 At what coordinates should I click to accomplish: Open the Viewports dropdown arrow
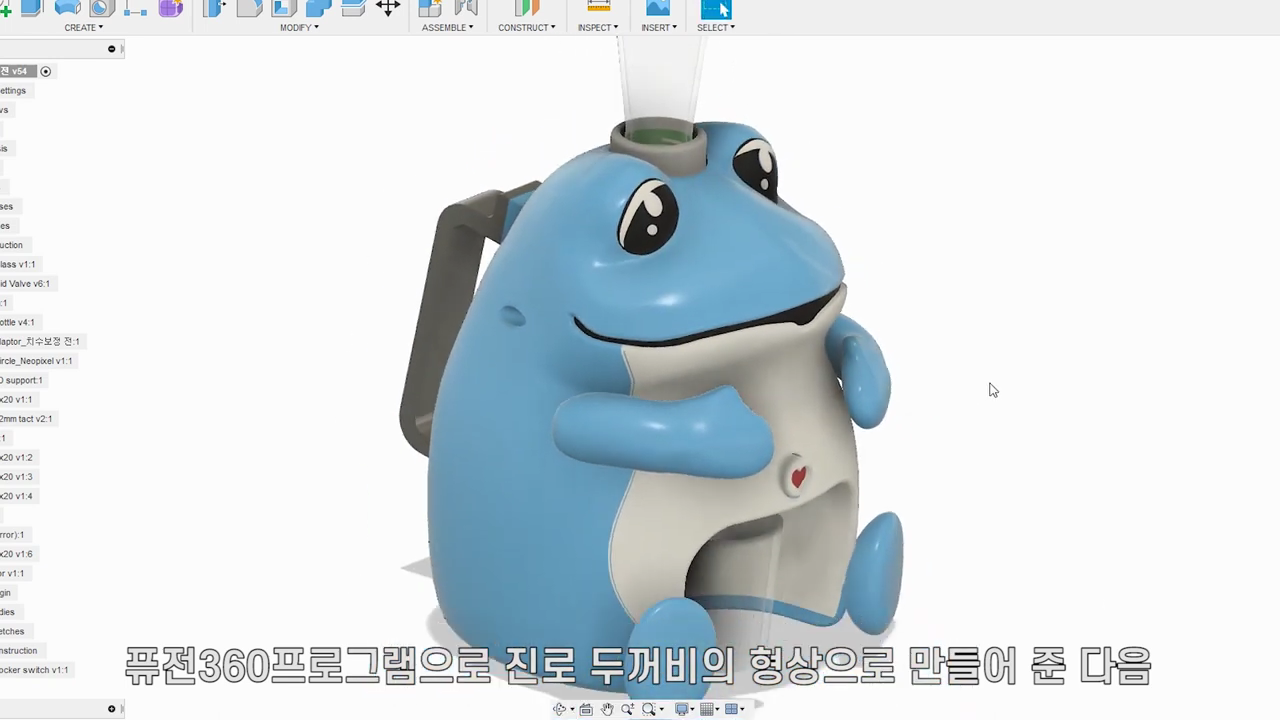pyautogui.click(x=743, y=710)
